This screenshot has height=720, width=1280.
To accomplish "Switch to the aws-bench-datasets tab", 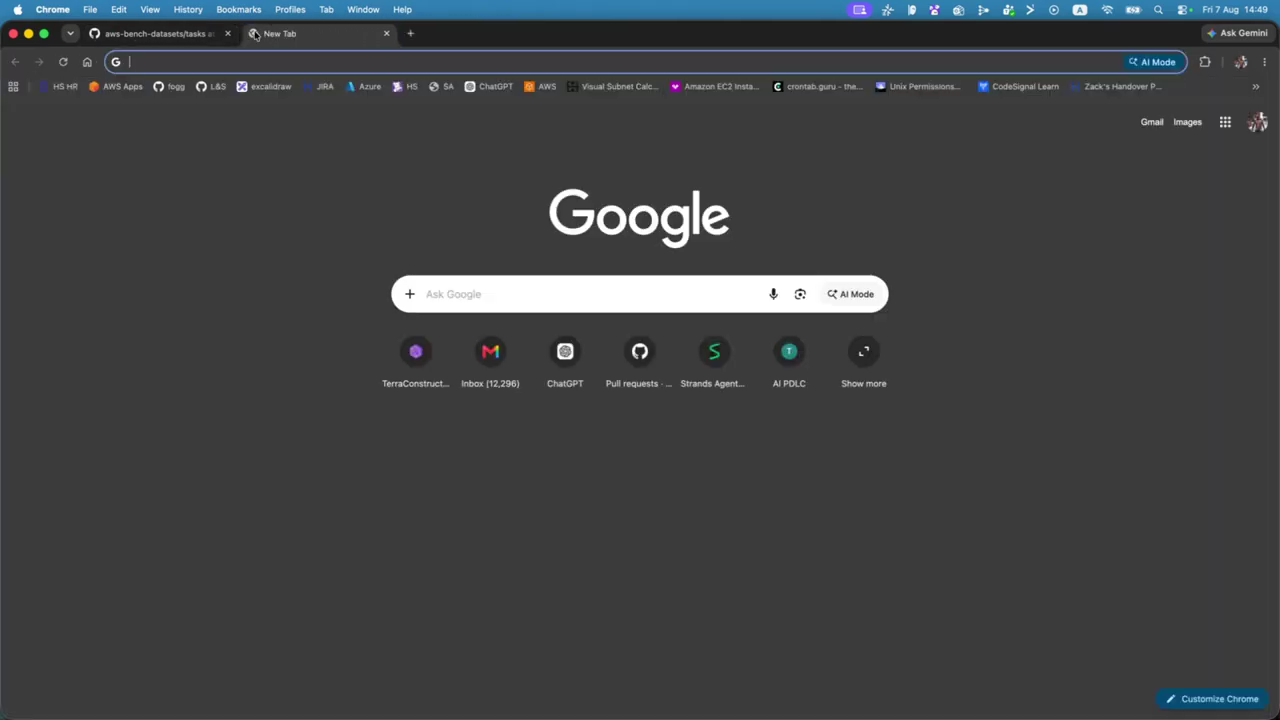I will coord(158,34).
